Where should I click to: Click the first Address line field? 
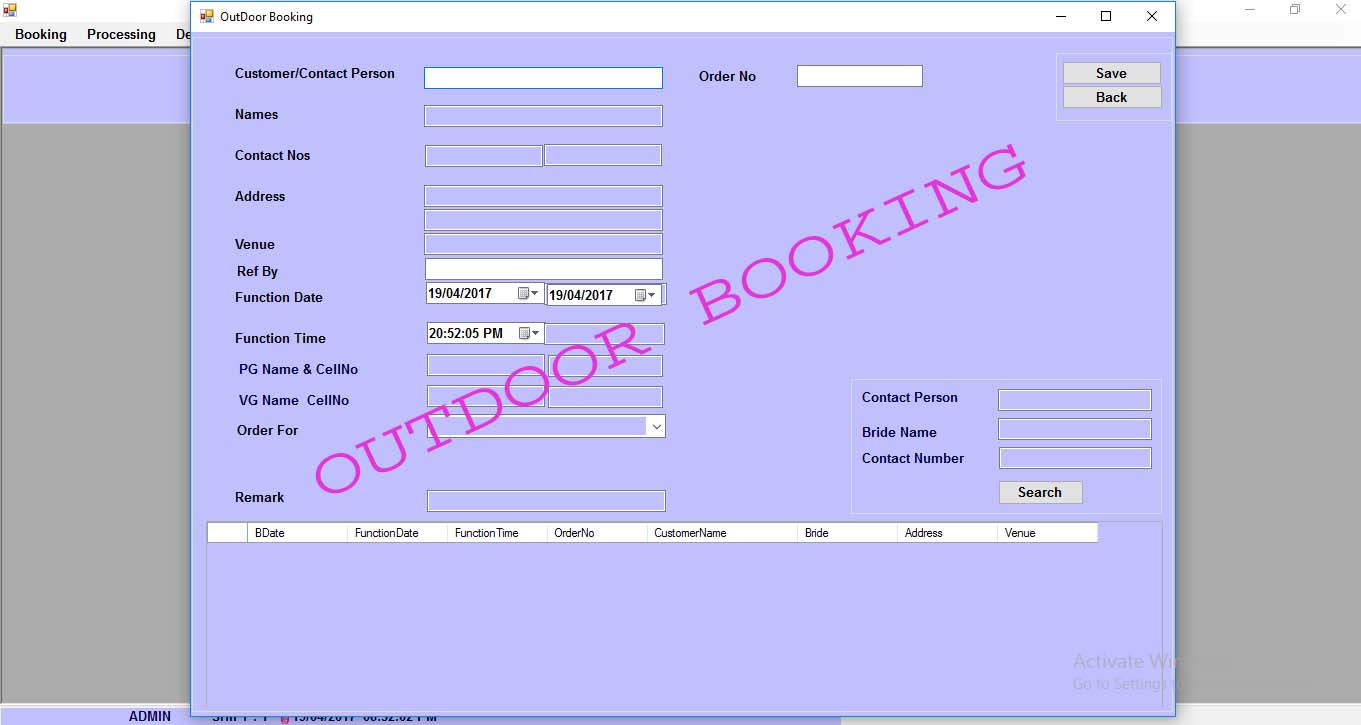click(543, 196)
